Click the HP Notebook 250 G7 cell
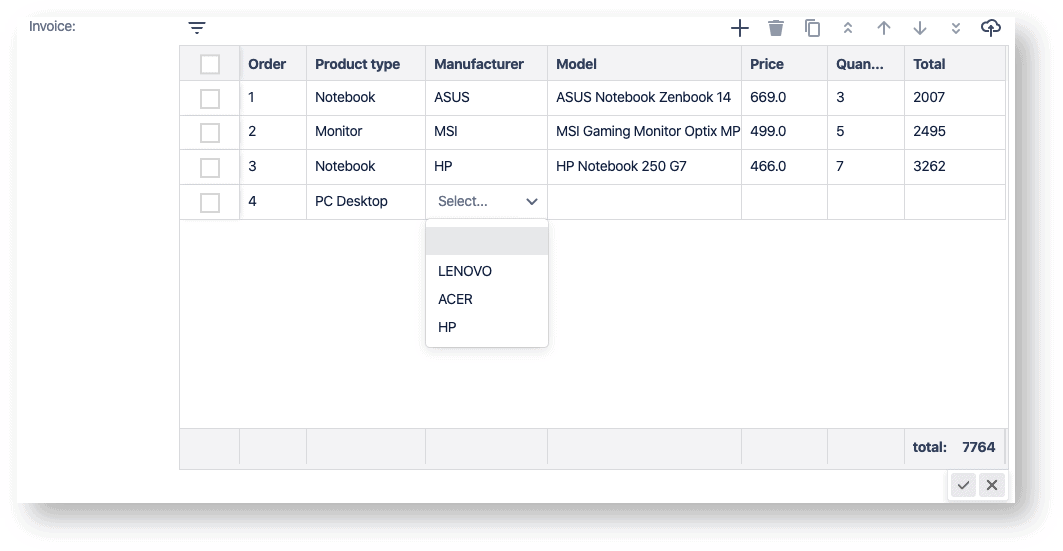Viewport: 1063px width, 551px height. click(644, 166)
